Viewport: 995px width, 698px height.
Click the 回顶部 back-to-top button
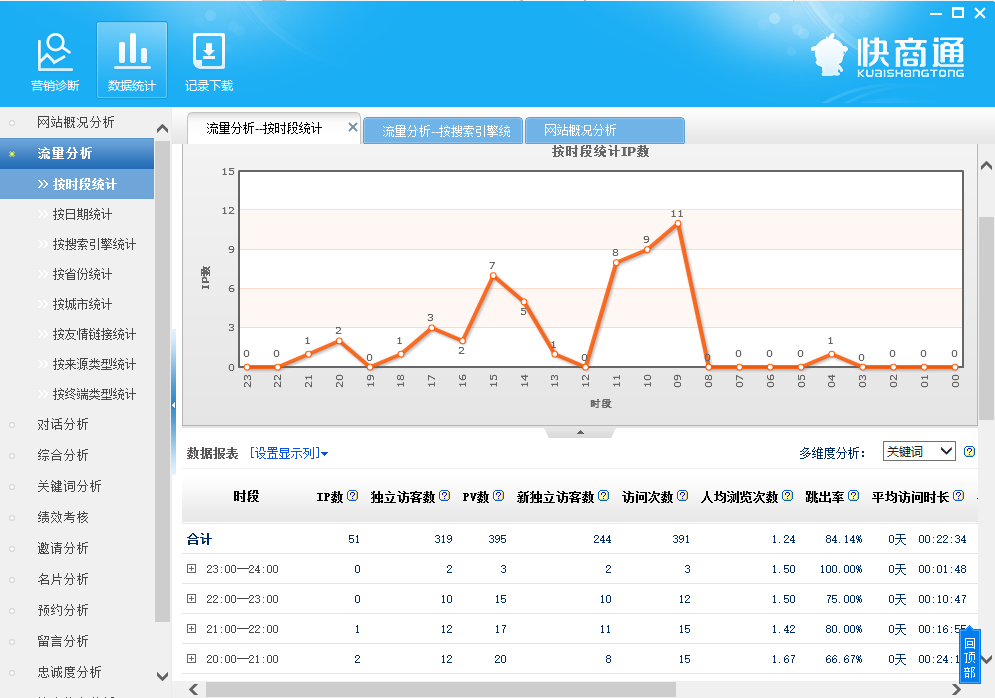coord(969,656)
